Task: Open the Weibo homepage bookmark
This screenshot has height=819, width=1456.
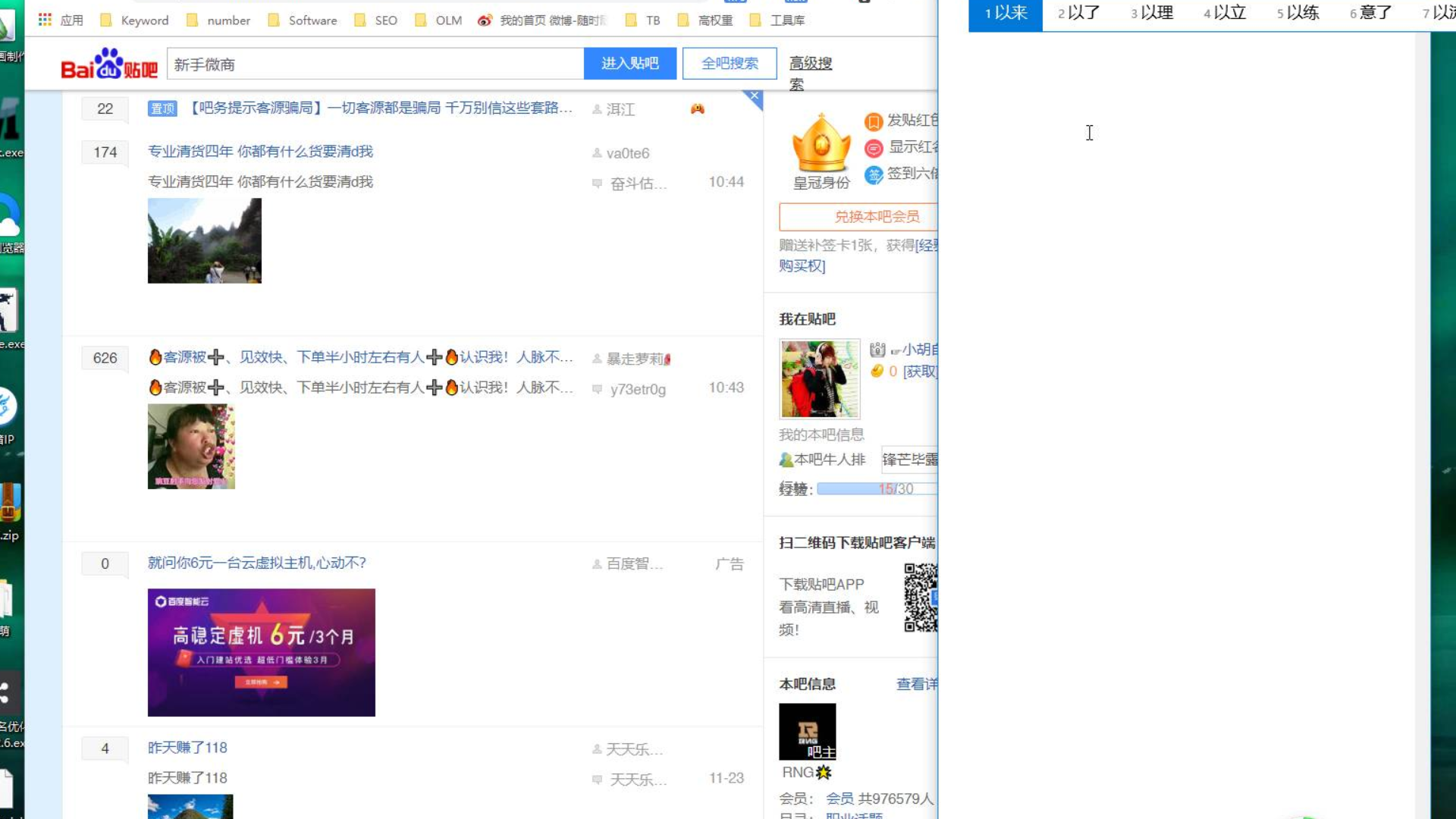Action: pos(542,20)
